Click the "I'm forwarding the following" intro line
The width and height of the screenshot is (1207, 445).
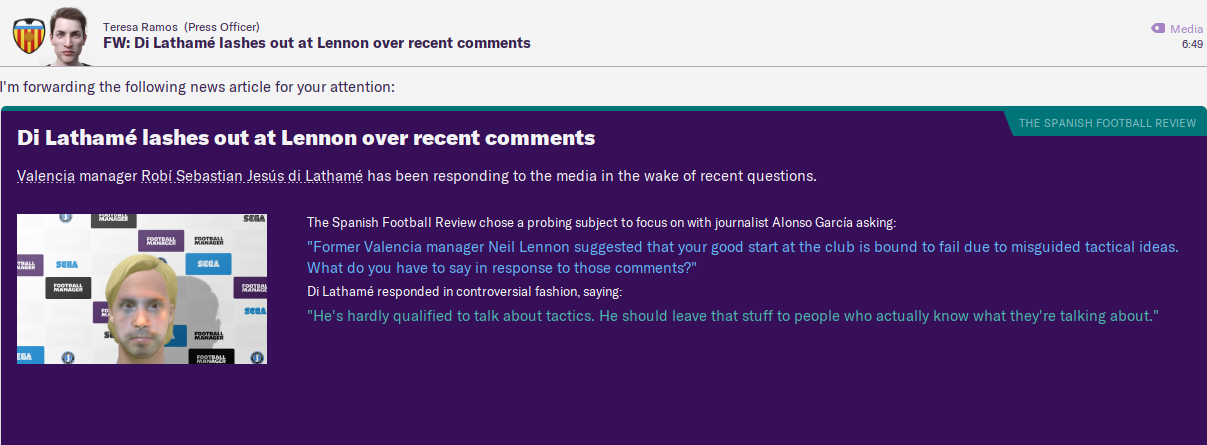point(198,87)
